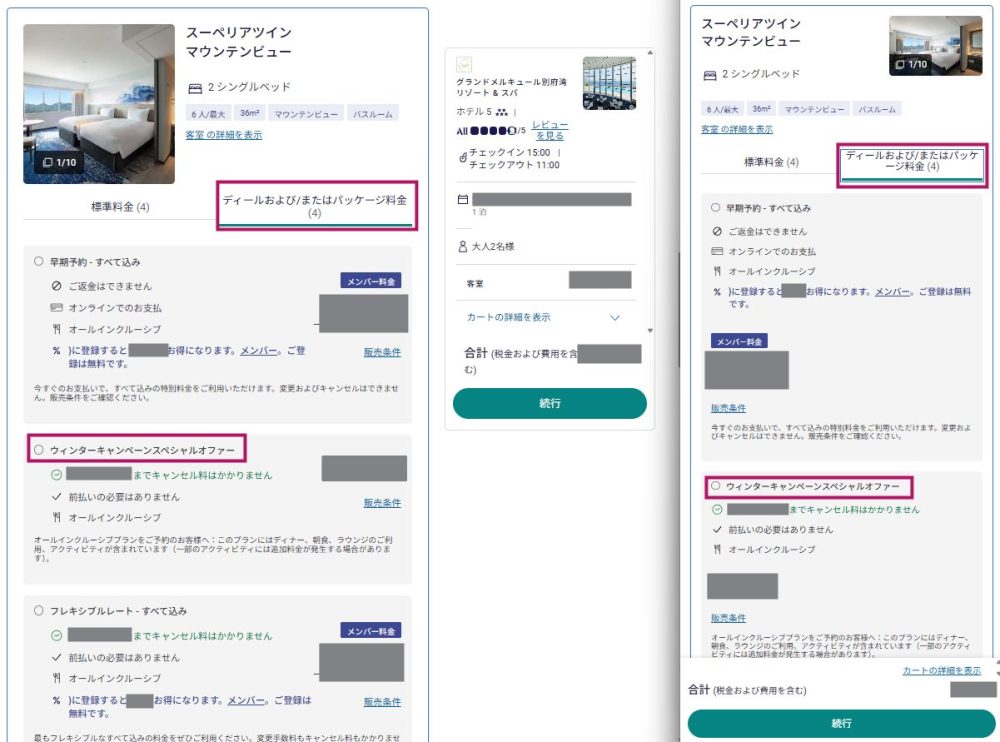Open the レビューを見る link
1000x742 pixels.
[x=549, y=130]
